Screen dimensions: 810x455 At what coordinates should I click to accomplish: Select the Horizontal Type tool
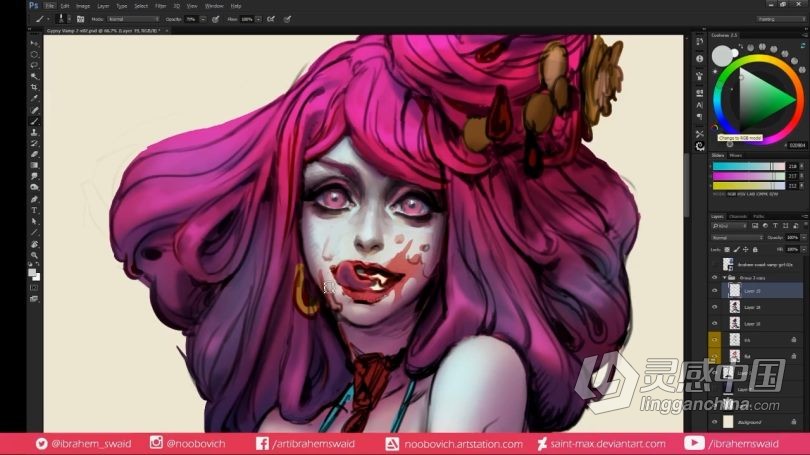coord(34,210)
